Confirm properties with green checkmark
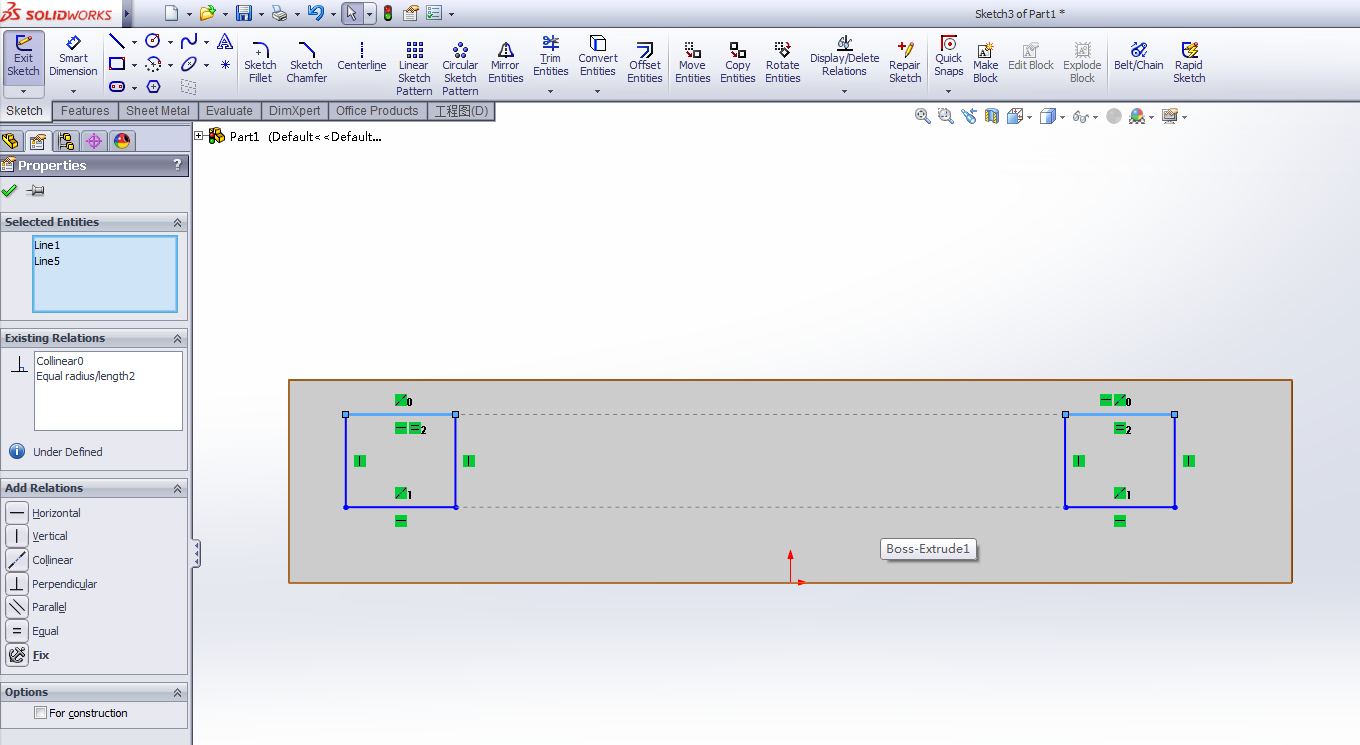Viewport: 1360px width, 745px height. tap(10, 191)
